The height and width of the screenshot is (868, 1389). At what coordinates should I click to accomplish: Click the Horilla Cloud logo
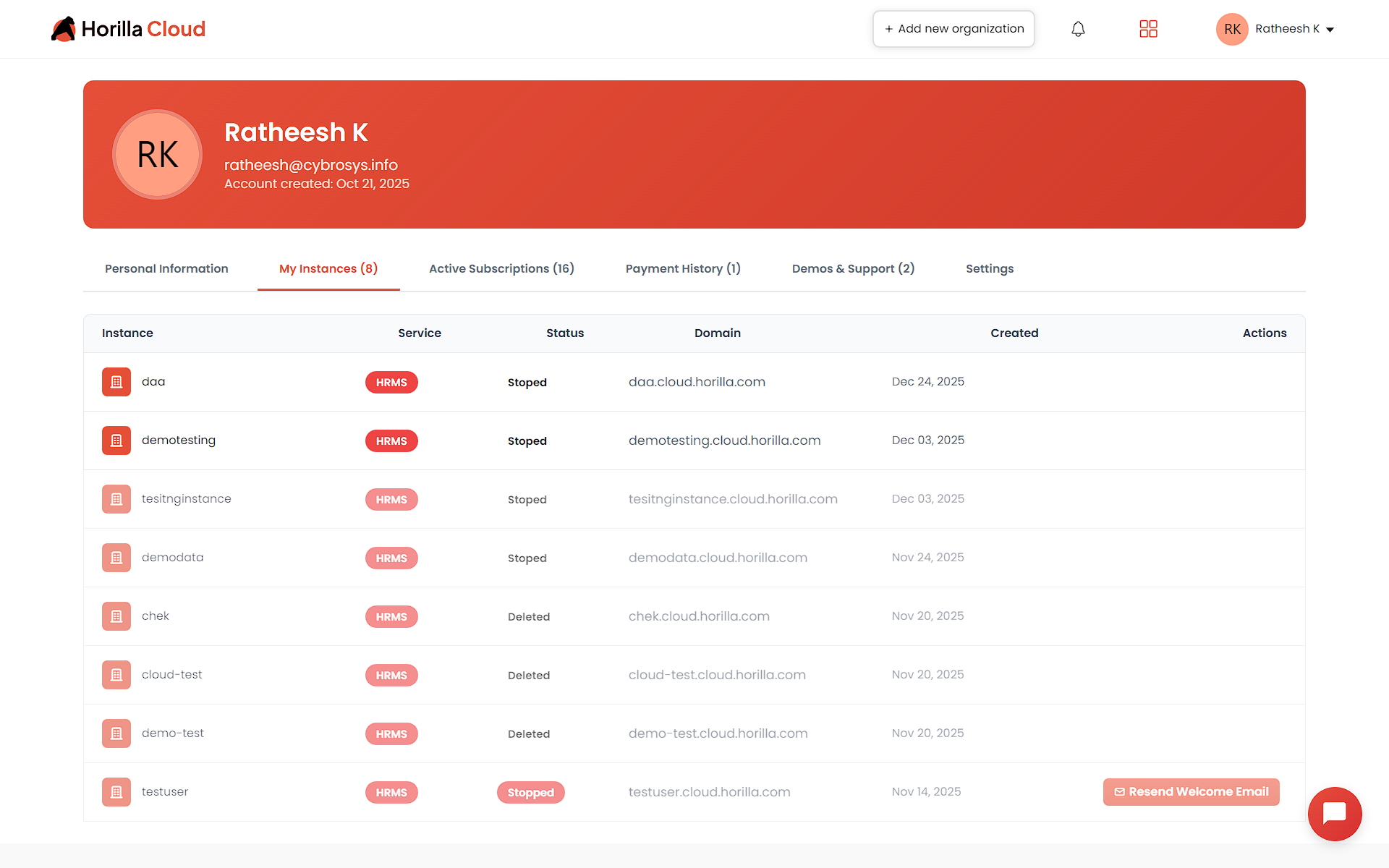[x=128, y=29]
